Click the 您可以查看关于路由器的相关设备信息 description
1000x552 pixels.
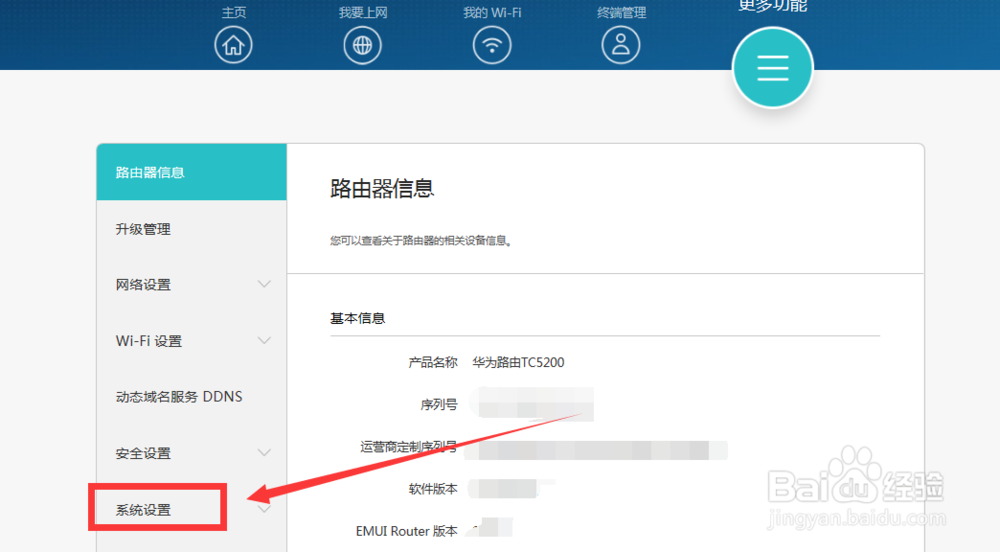pyautogui.click(x=421, y=241)
